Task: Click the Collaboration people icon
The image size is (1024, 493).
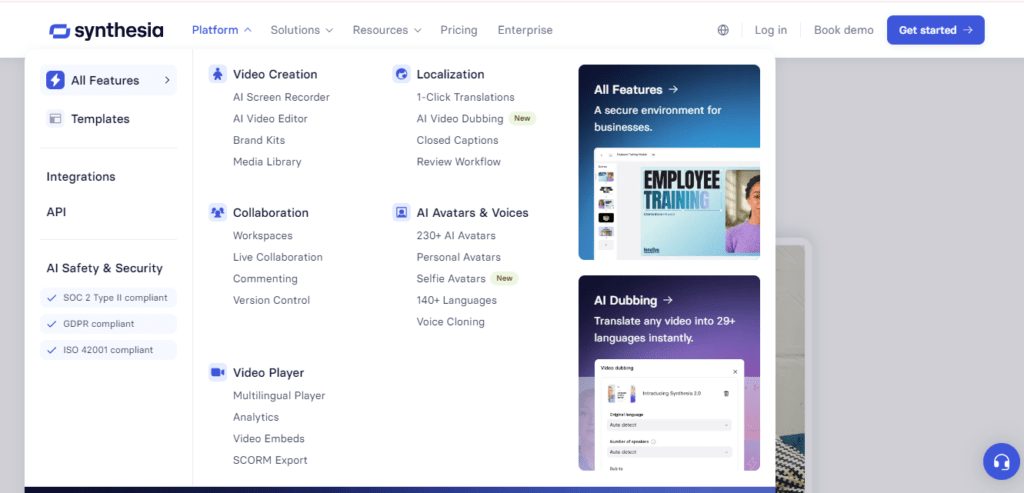Action: [217, 212]
